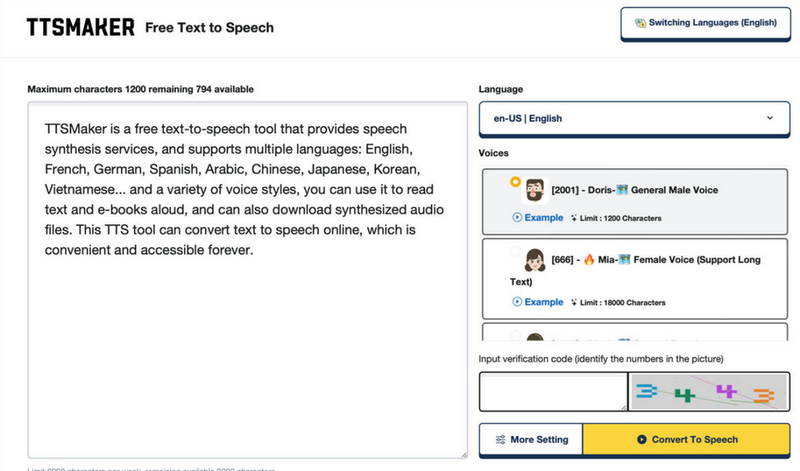Click the flag icon after Doris name
The image size is (800, 471).
pos(622,190)
